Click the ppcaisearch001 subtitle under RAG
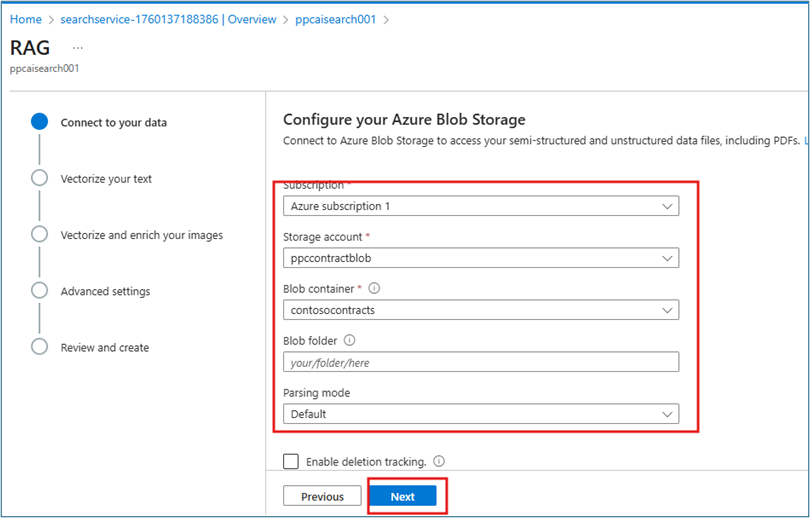 click(44, 69)
